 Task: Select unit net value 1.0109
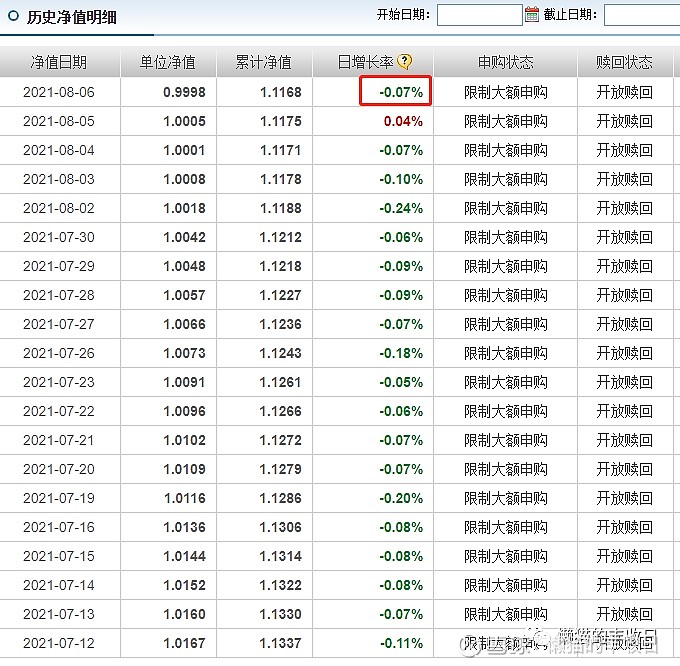pyautogui.click(x=184, y=469)
